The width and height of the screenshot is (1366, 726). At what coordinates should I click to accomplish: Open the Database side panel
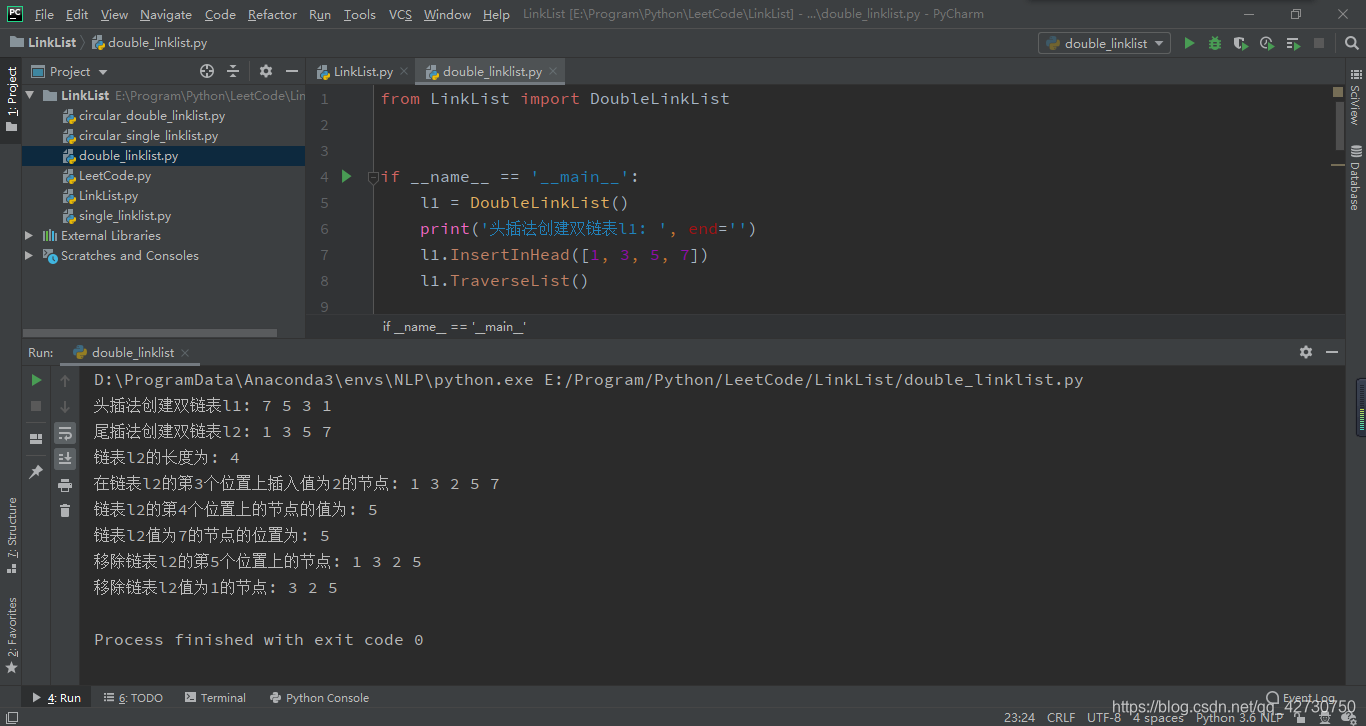(1356, 177)
